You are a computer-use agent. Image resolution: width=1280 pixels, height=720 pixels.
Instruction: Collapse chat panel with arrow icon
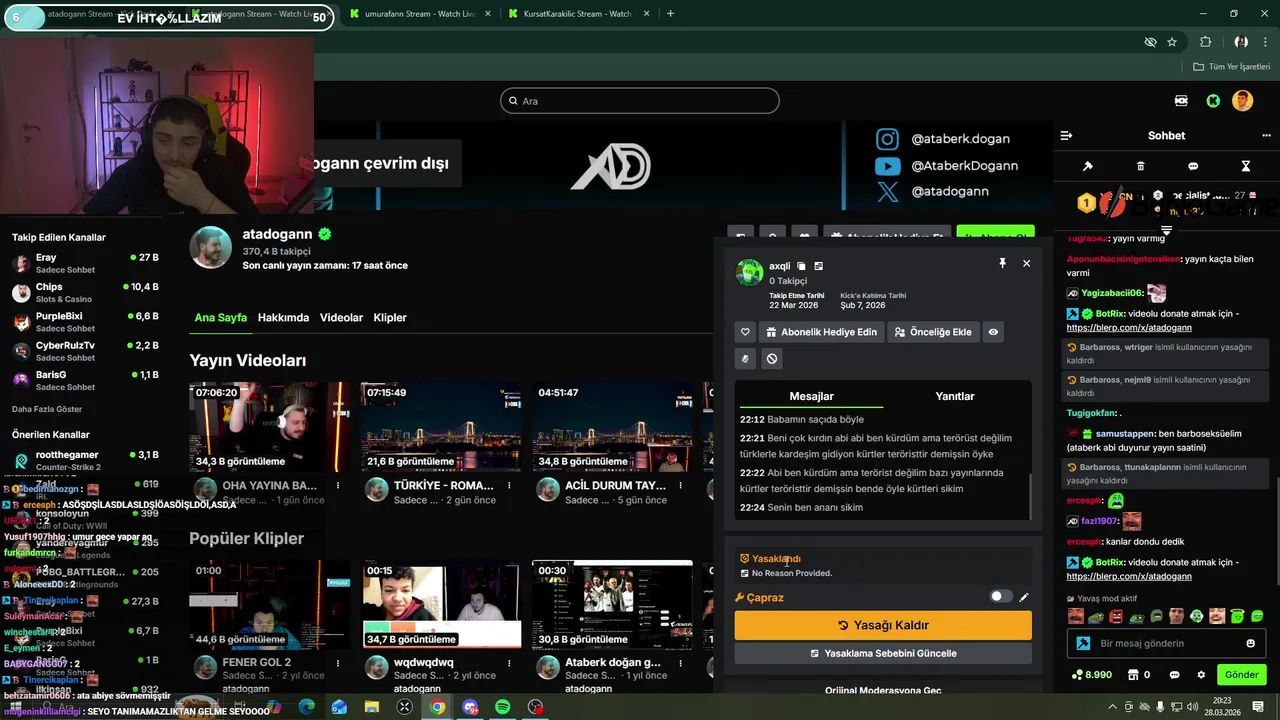(1066, 135)
